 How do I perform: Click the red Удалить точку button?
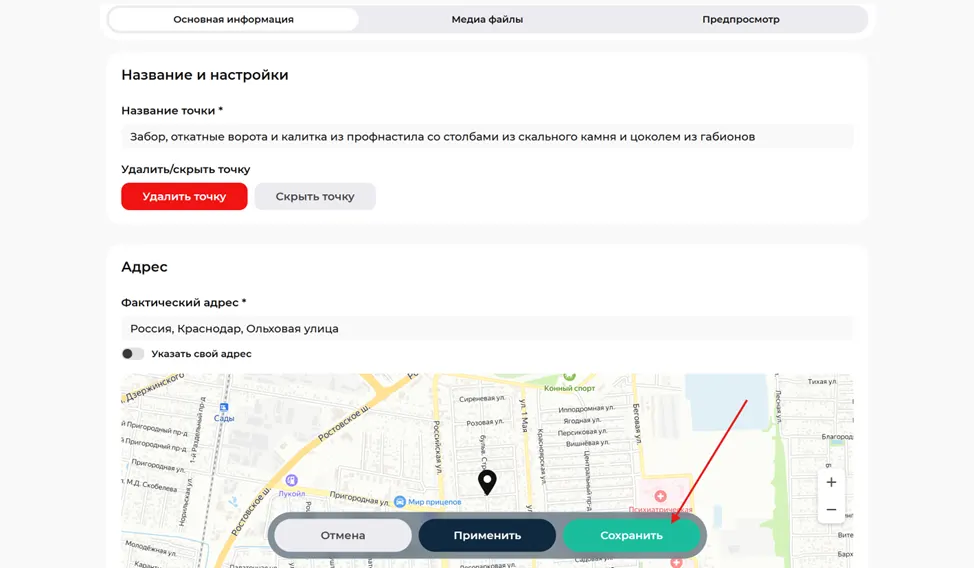[184, 196]
